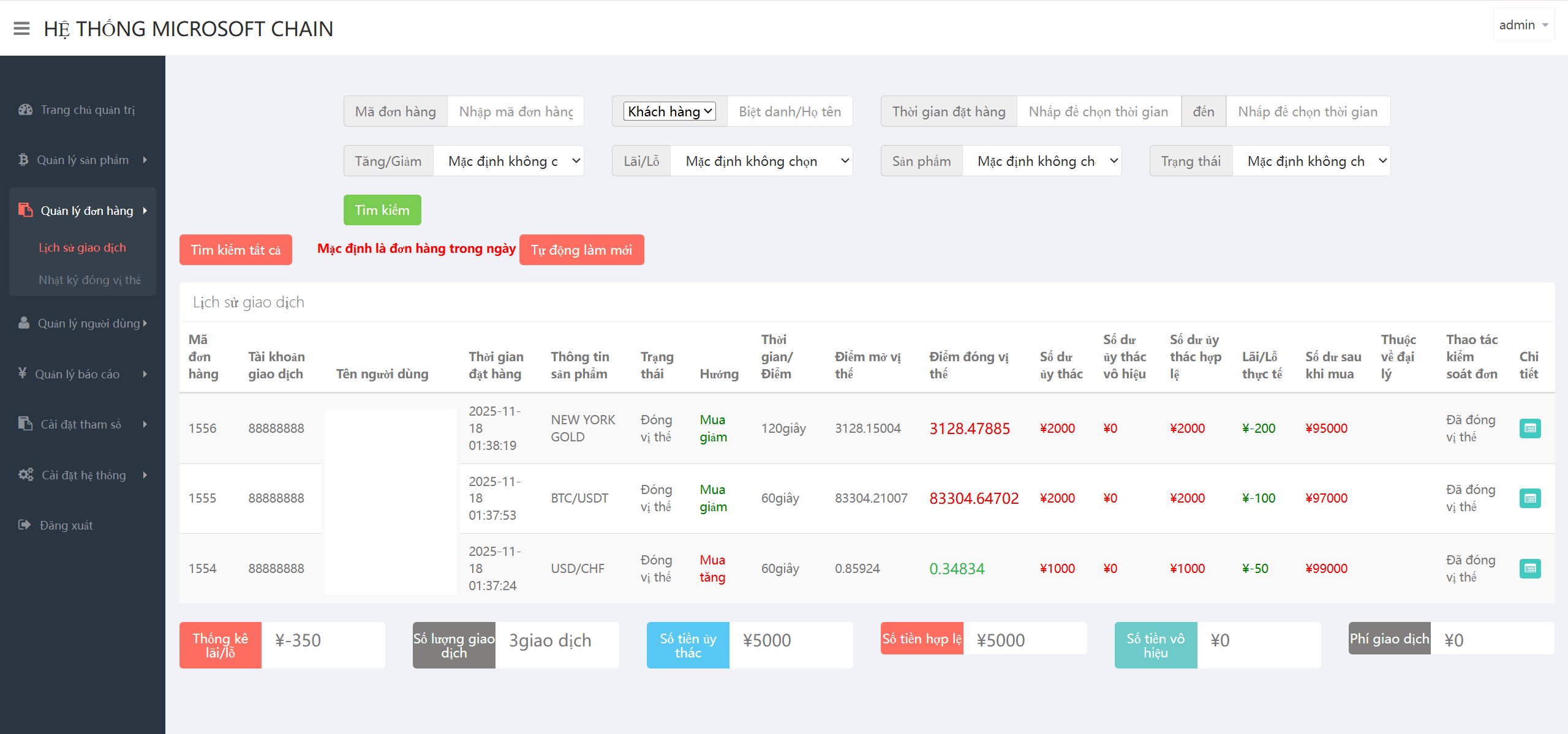Image resolution: width=1568 pixels, height=734 pixels.
Task: Click the logout icon beside Đăng xuất
Action: [x=24, y=525]
